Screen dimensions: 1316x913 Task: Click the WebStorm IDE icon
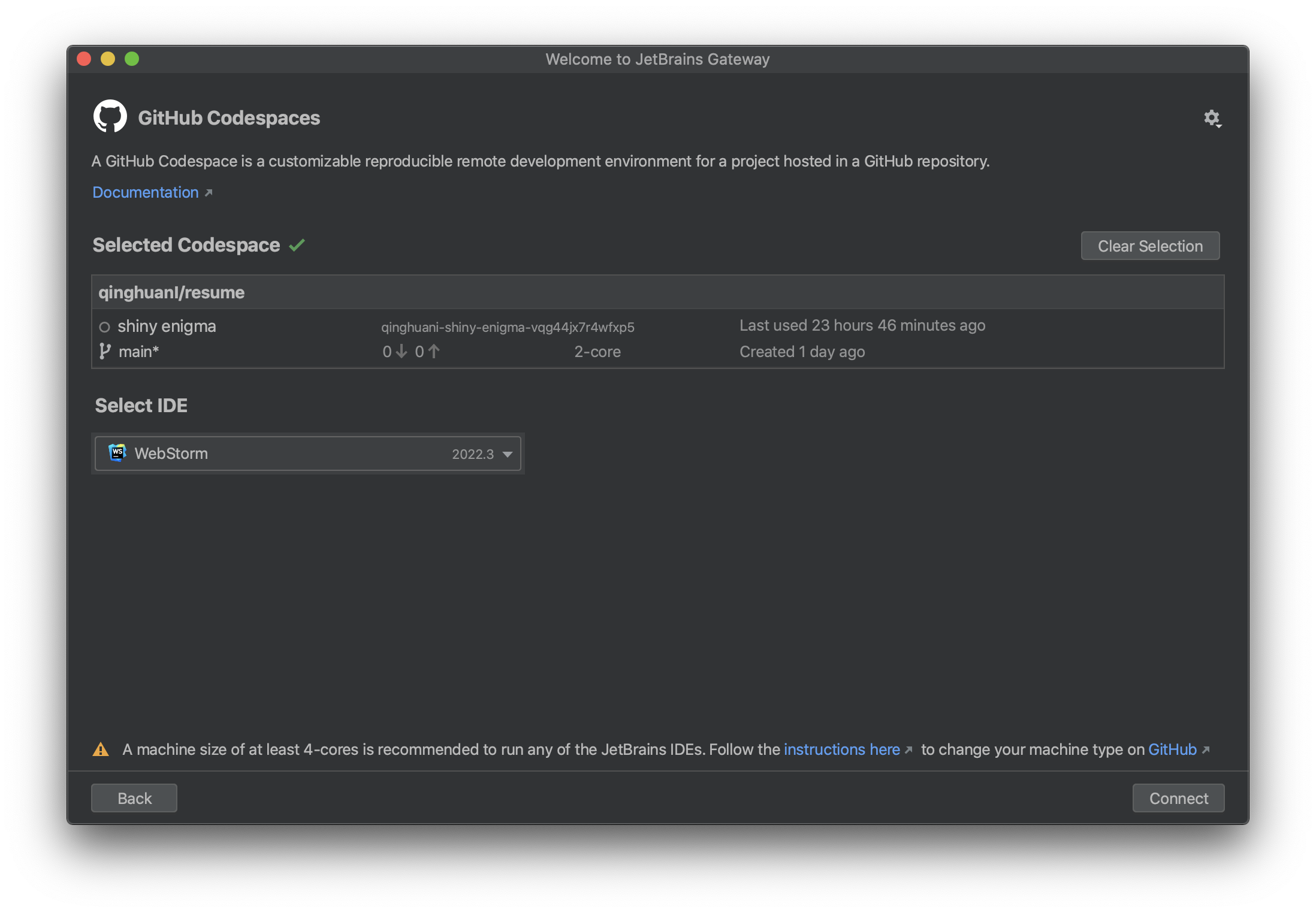117,453
